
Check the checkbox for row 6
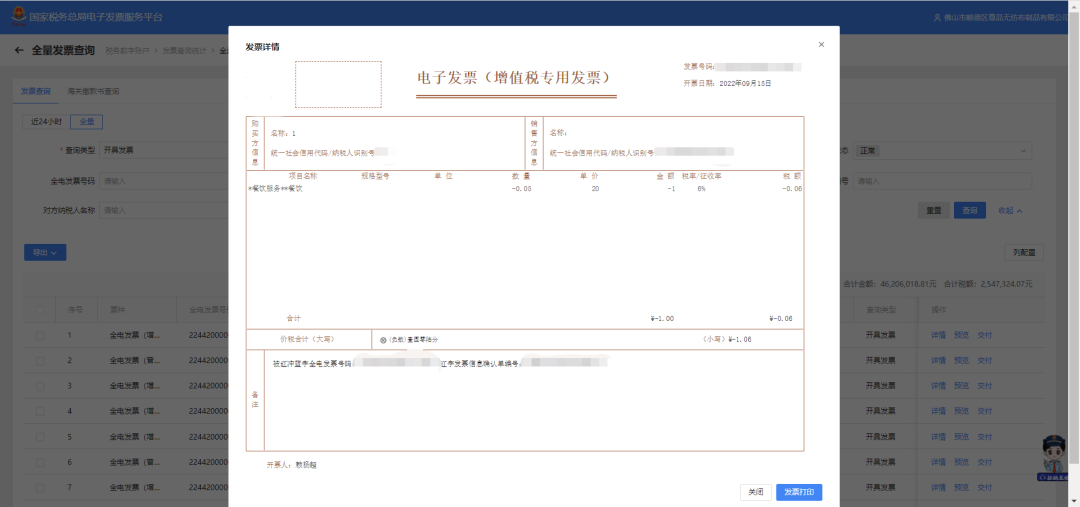(x=41, y=462)
